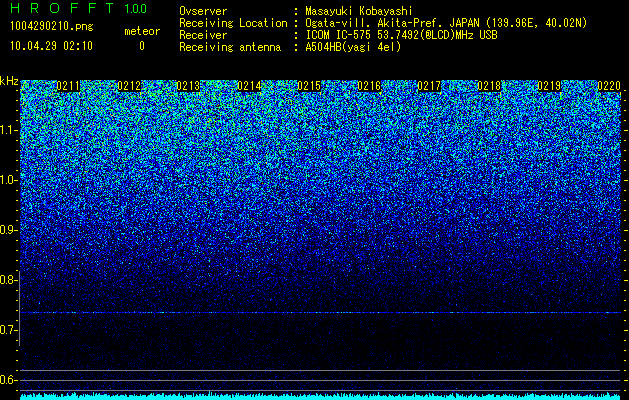Click the 0.8 kHz axis label

point(9,280)
